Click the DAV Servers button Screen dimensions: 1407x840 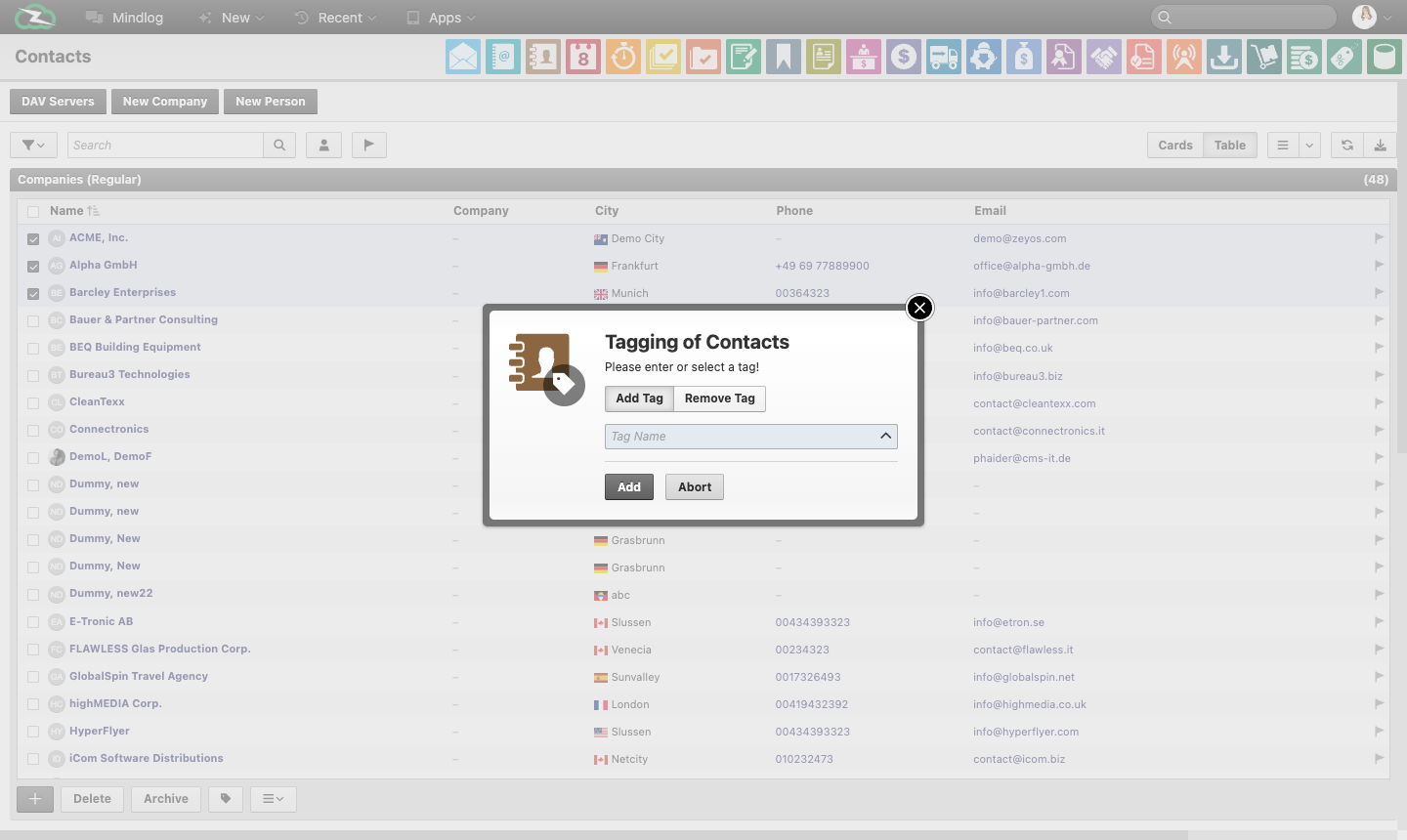(58, 102)
